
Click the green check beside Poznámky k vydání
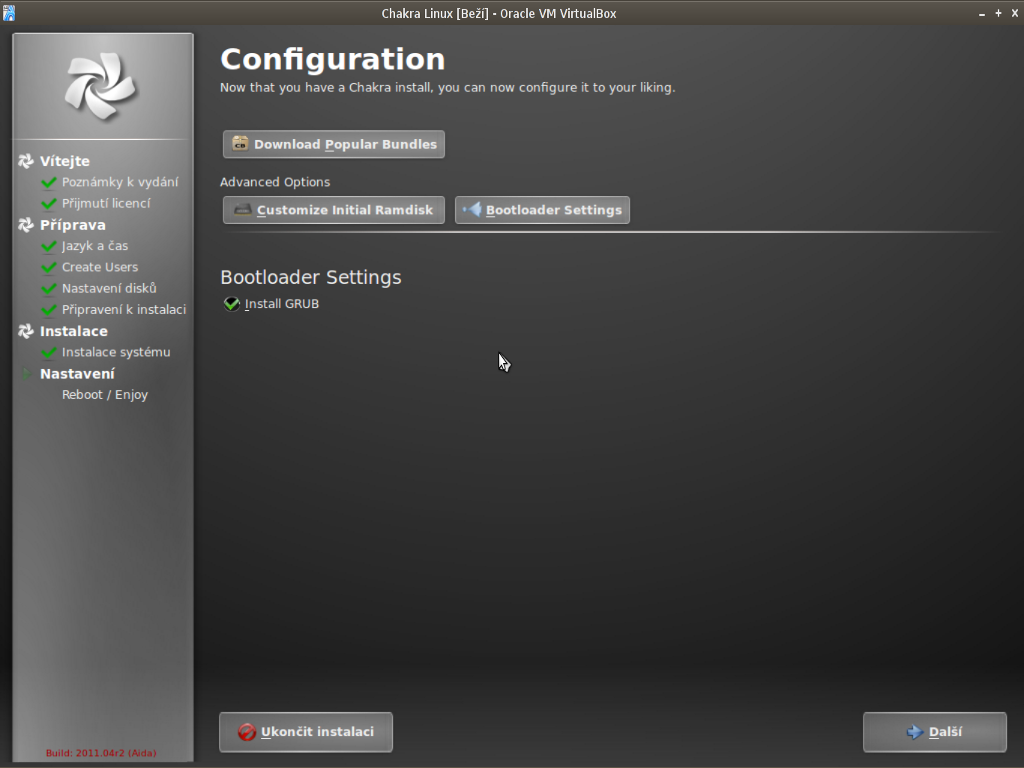click(48, 182)
